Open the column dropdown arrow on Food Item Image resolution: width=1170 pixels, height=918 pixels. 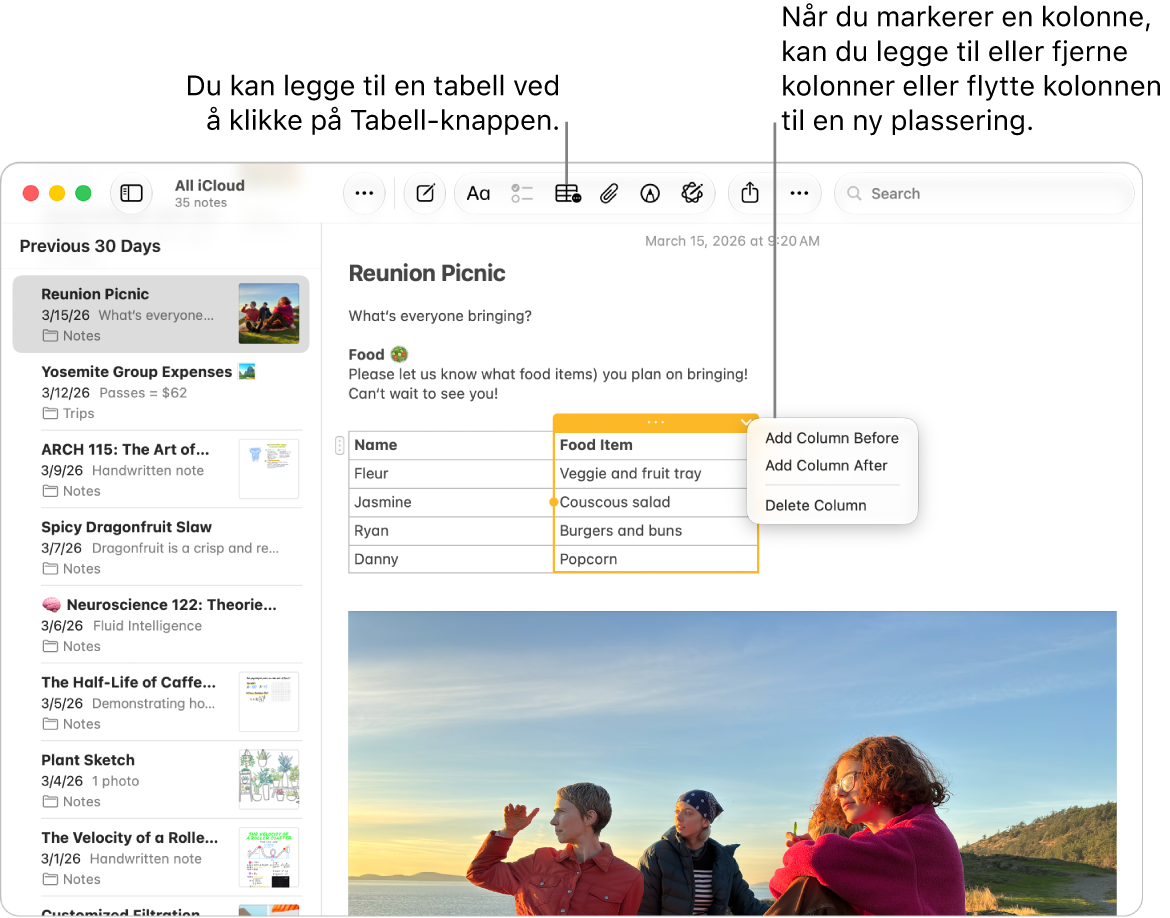point(745,422)
